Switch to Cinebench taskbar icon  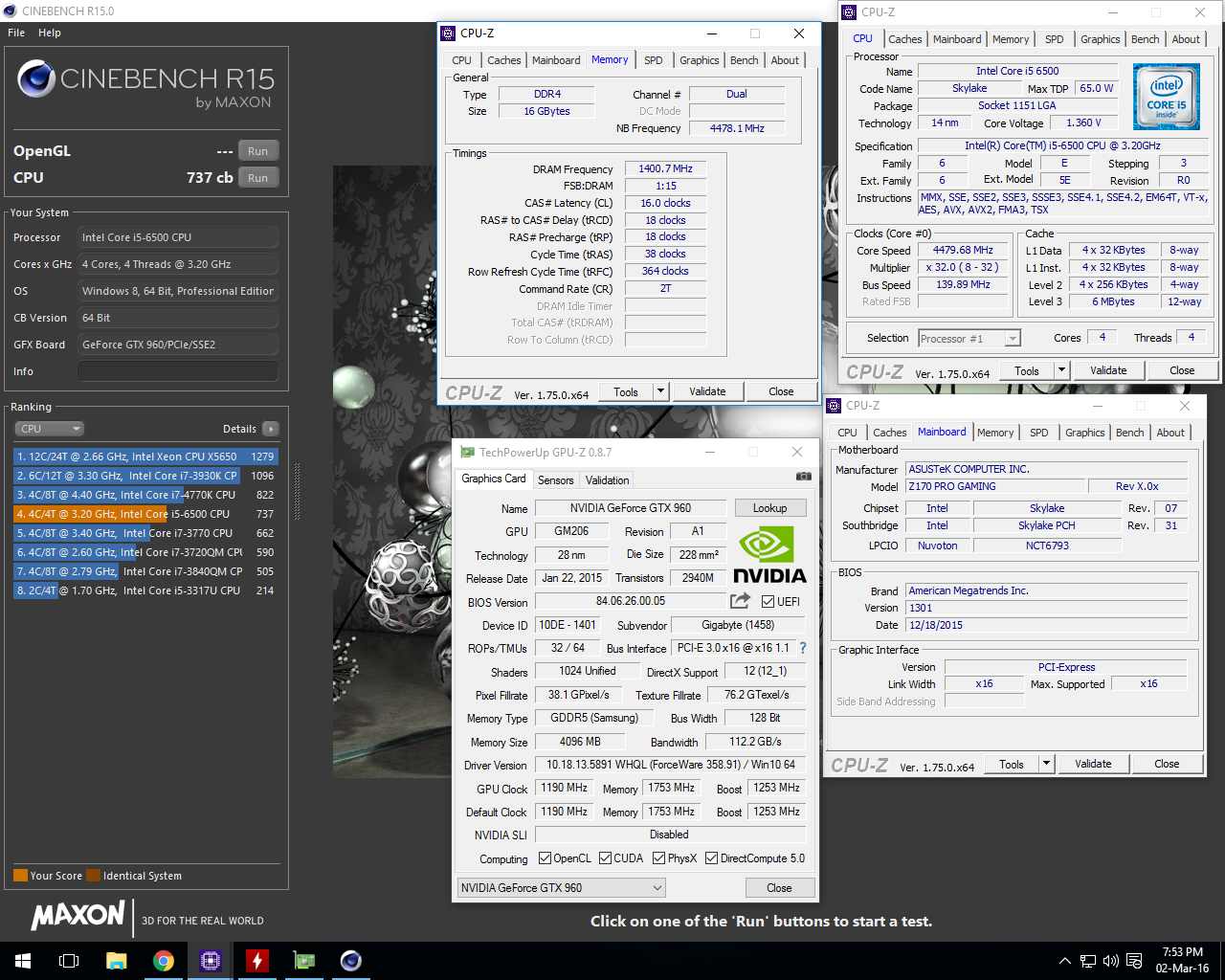pyautogui.click(x=350, y=961)
